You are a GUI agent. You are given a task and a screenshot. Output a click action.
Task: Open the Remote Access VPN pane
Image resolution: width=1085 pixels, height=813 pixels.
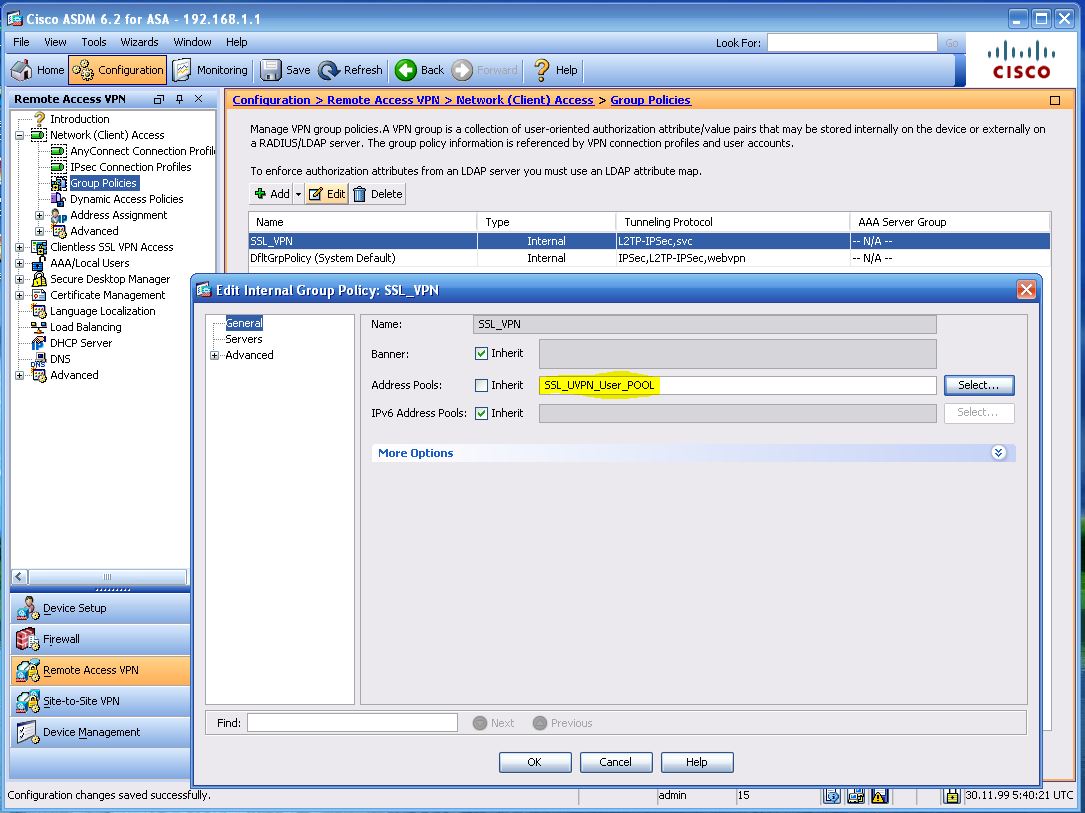coord(100,670)
